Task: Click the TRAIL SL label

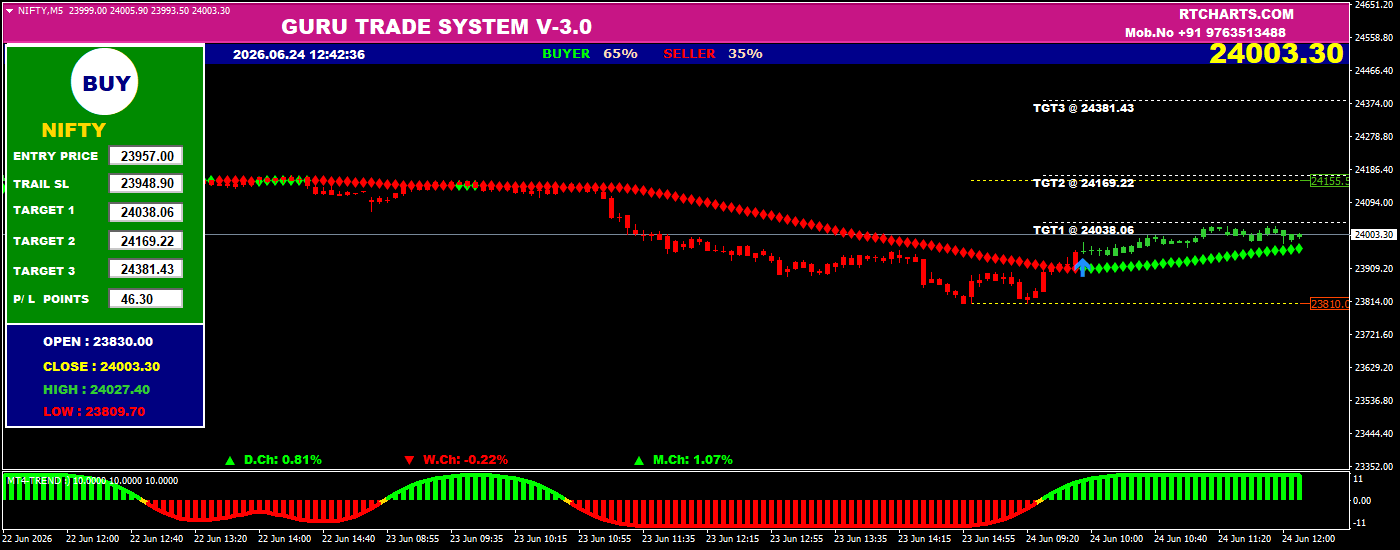Action: [x=41, y=184]
